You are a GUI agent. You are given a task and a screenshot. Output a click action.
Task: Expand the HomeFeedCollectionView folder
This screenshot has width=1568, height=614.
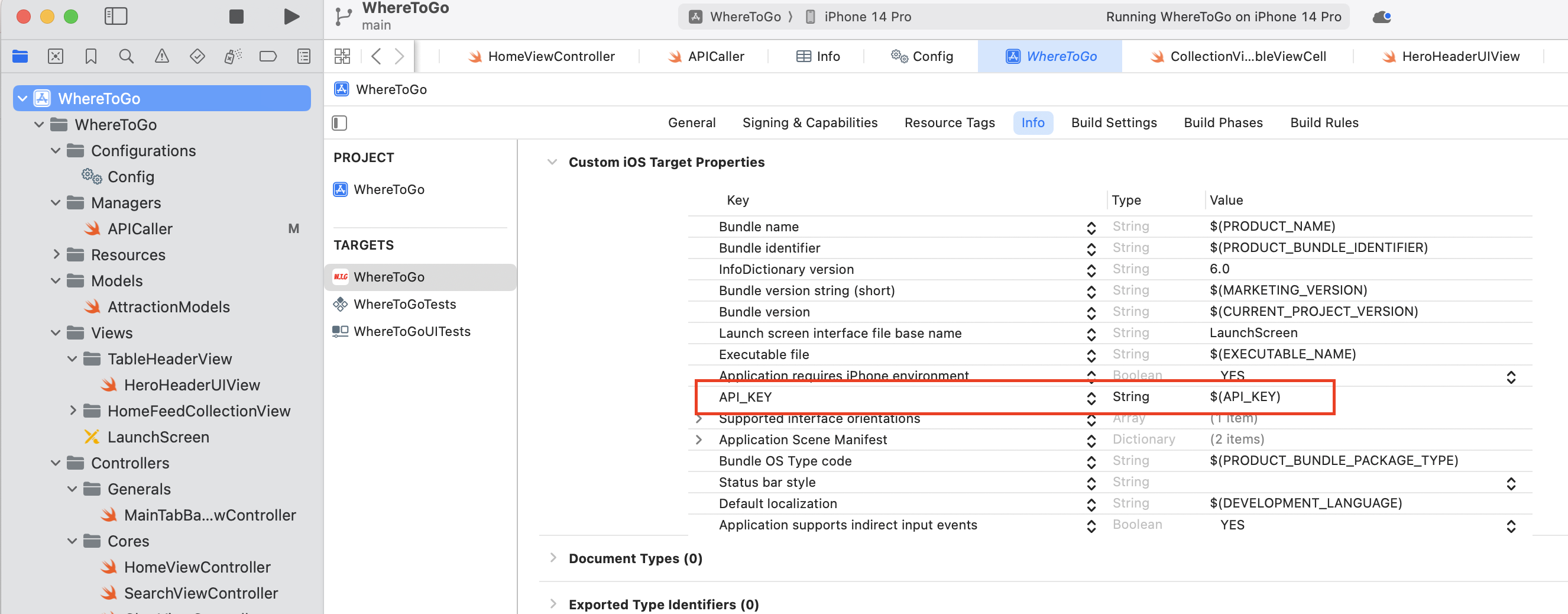(73, 411)
